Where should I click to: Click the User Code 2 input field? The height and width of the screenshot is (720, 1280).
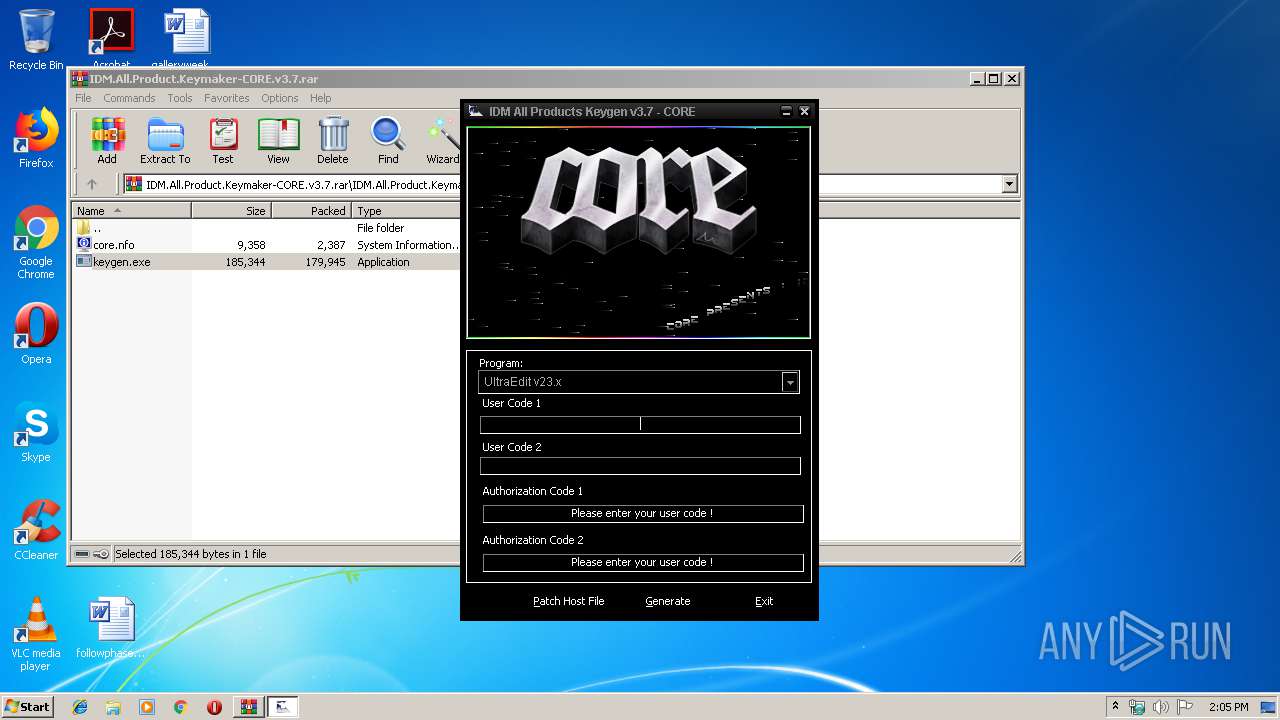pyautogui.click(x=640, y=466)
